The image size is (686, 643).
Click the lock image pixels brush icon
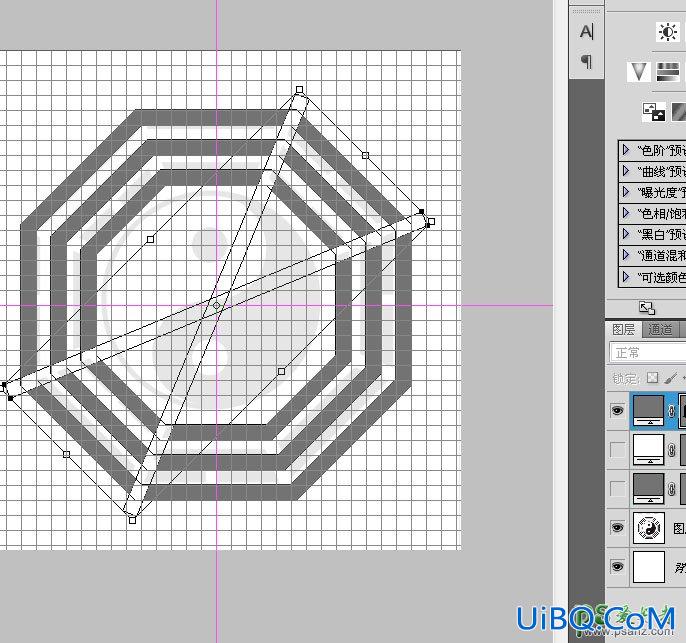tap(670, 377)
